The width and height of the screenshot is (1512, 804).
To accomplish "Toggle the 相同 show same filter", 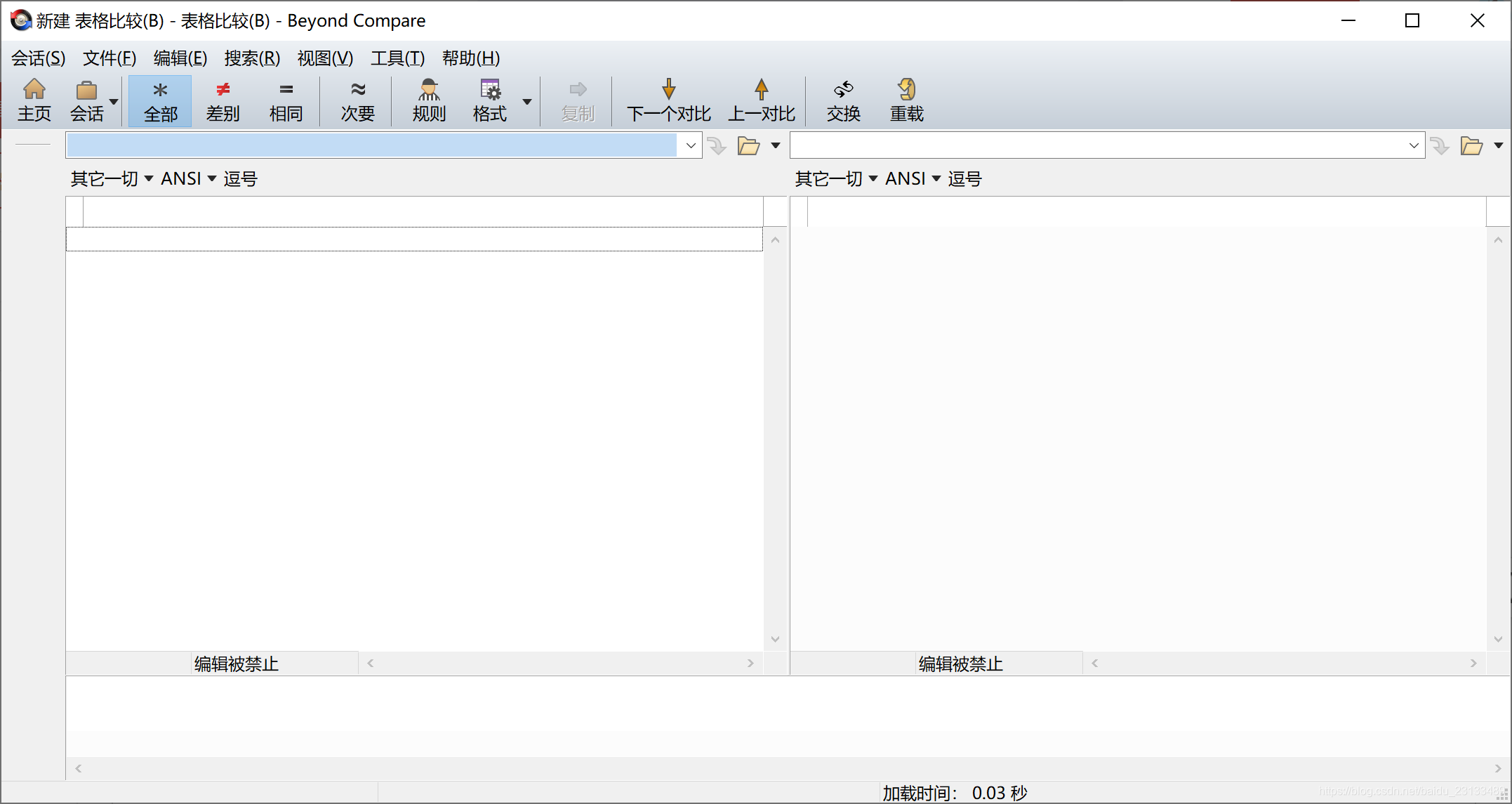I will 286,100.
